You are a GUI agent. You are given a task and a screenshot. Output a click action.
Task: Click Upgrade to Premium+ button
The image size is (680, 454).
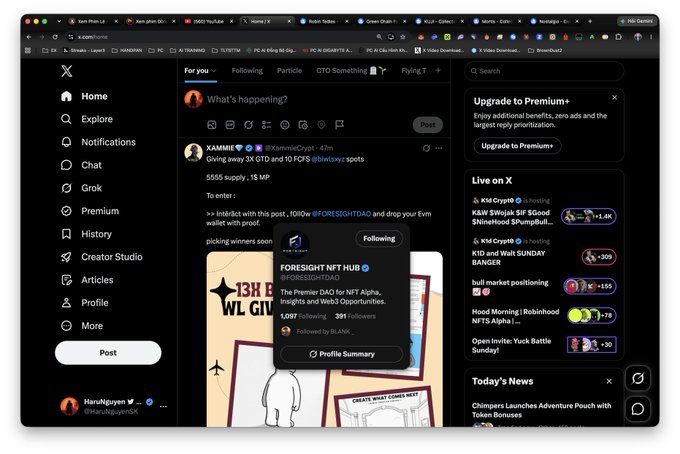(517, 146)
